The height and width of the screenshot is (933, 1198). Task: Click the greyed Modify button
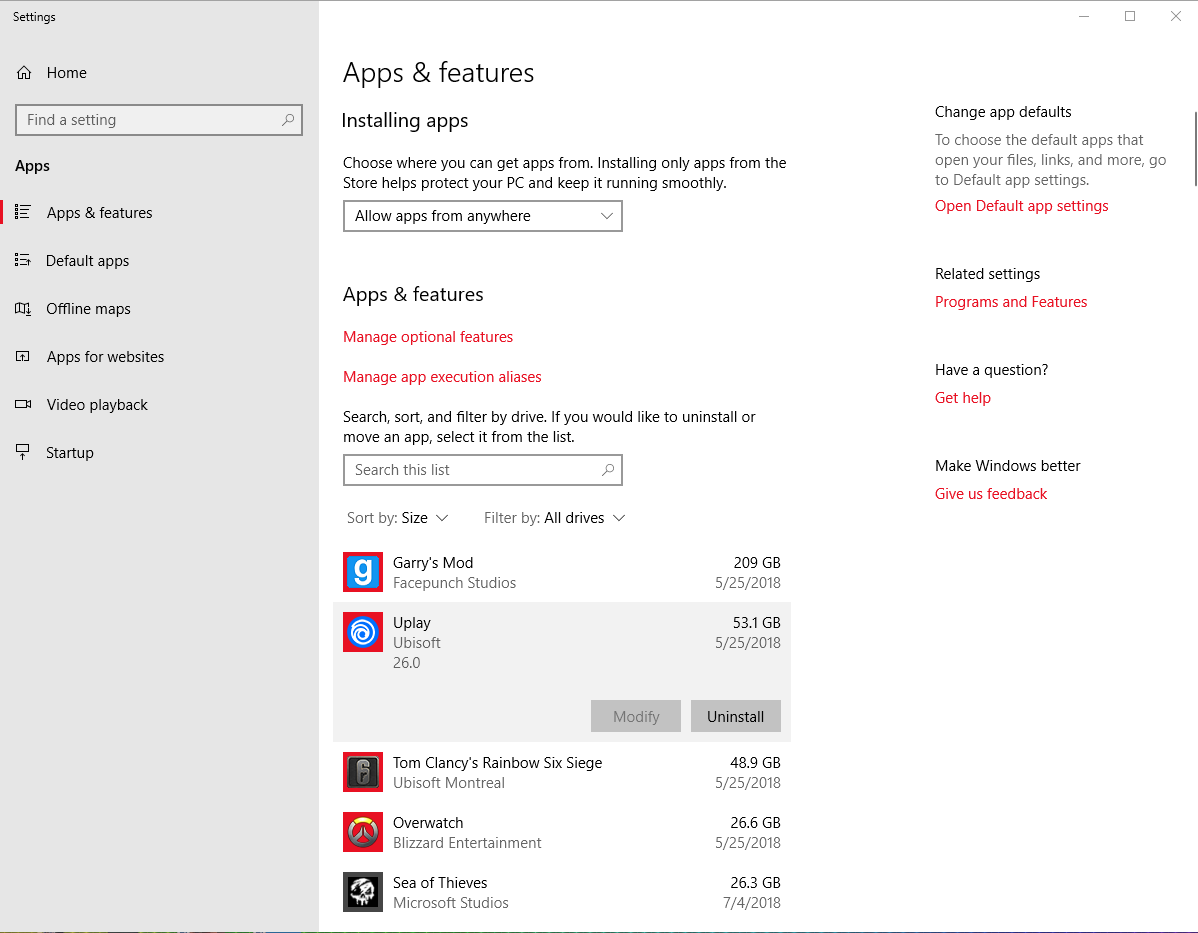pos(636,716)
